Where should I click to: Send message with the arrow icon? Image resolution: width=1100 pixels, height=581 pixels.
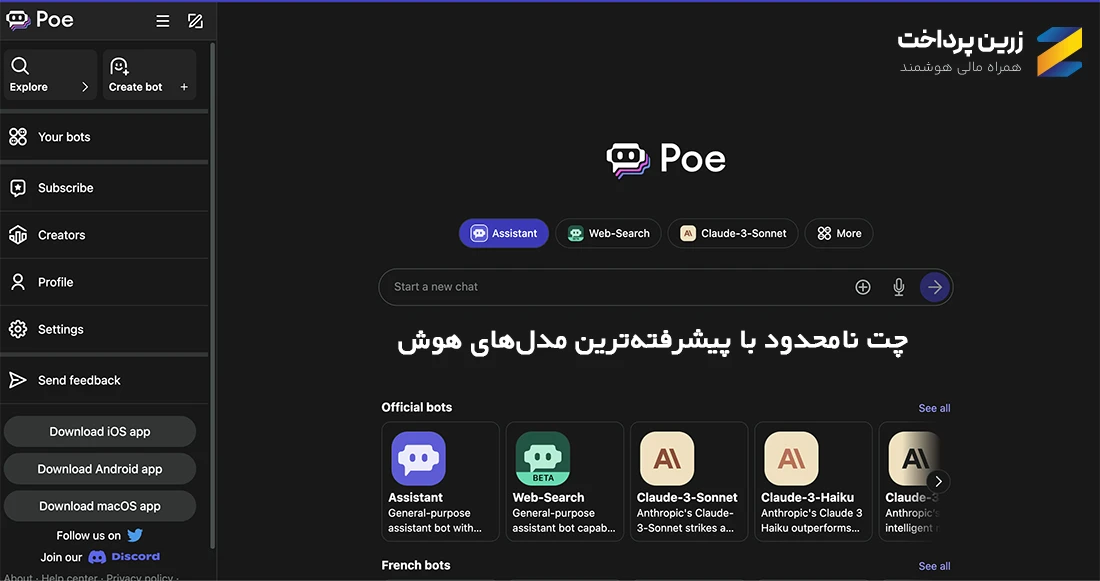[934, 286]
